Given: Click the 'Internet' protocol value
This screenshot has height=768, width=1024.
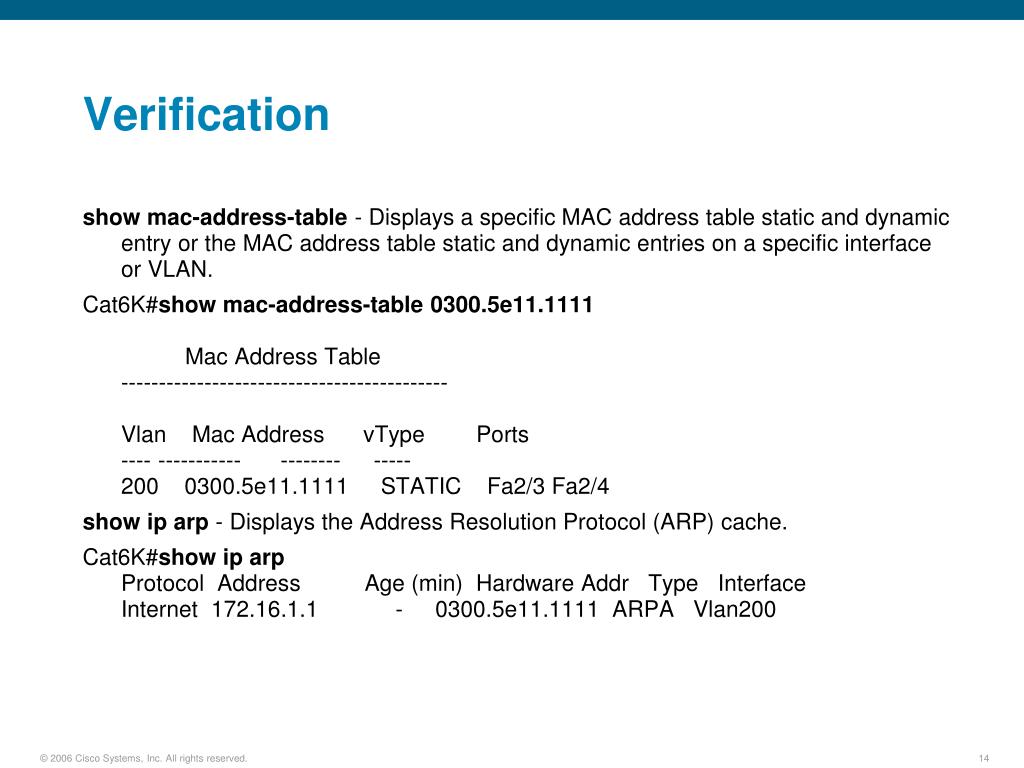Looking at the screenshot, I should [x=159, y=609].
